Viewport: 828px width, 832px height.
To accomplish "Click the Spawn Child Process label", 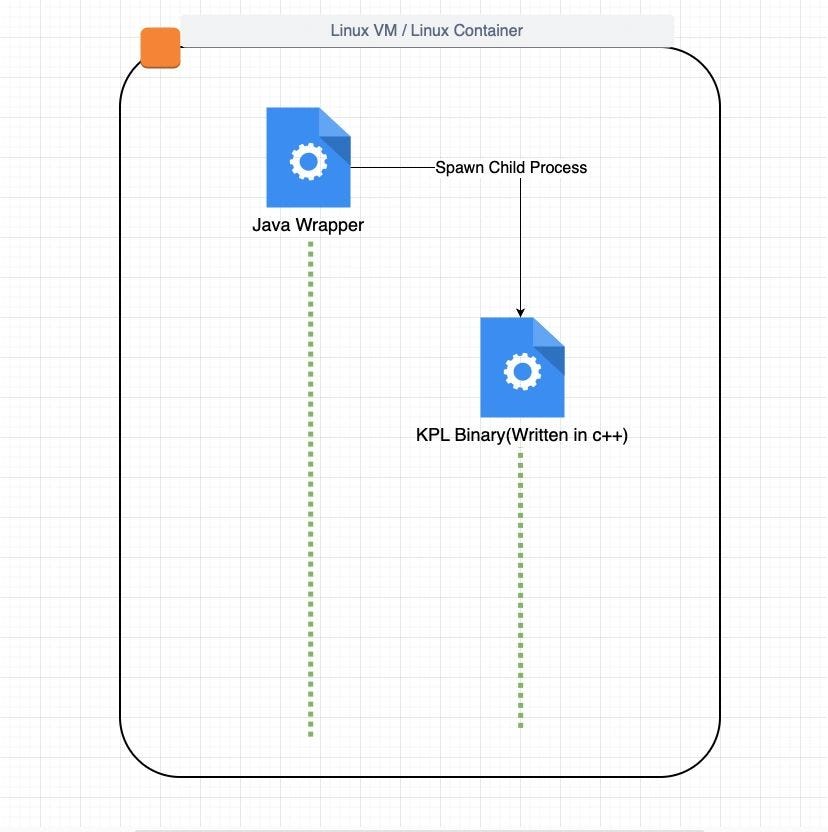I will (512, 167).
